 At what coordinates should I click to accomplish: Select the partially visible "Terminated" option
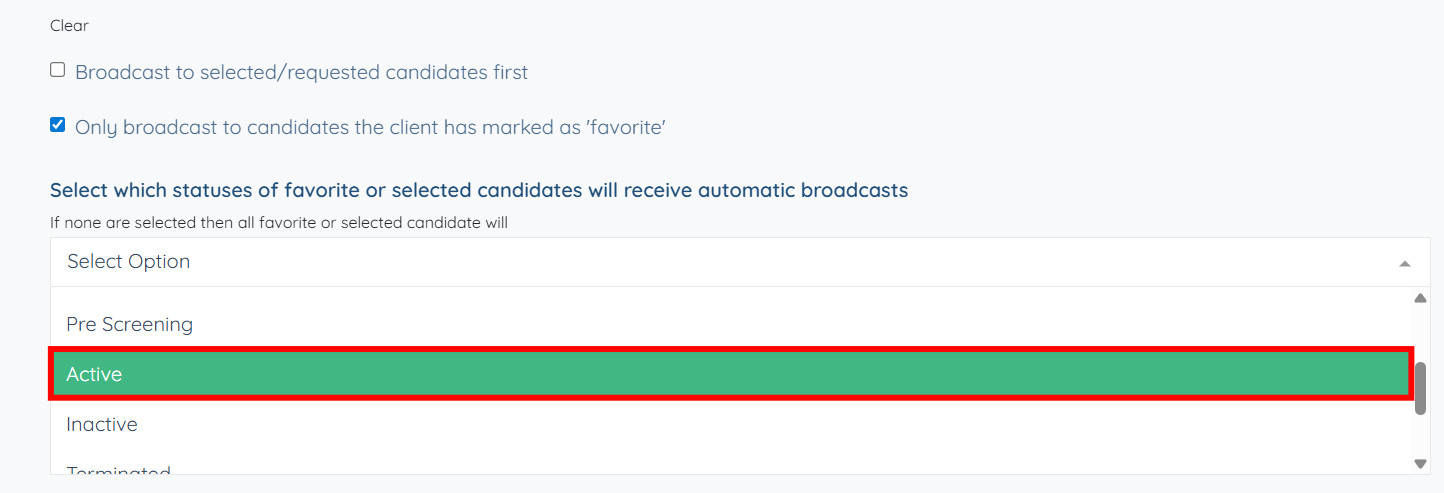[118, 468]
